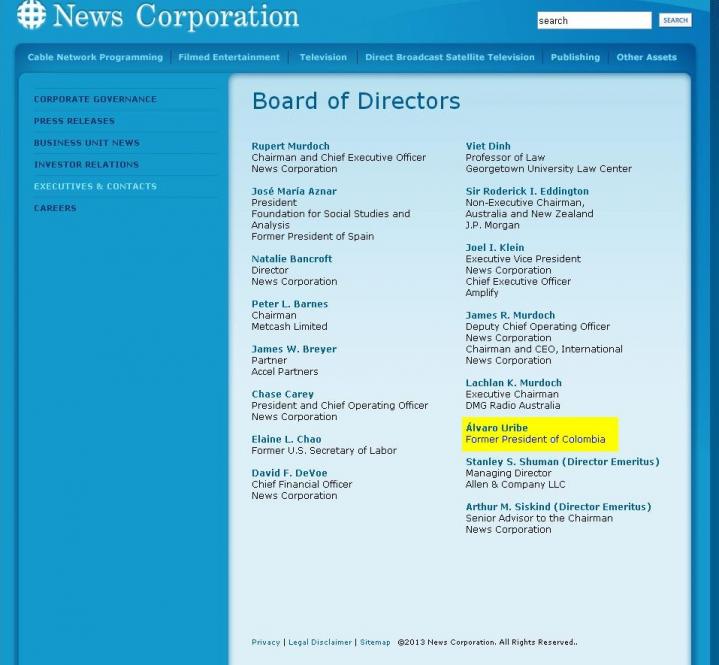
Task: Click the Board of Directors heading
Action: click(x=356, y=101)
